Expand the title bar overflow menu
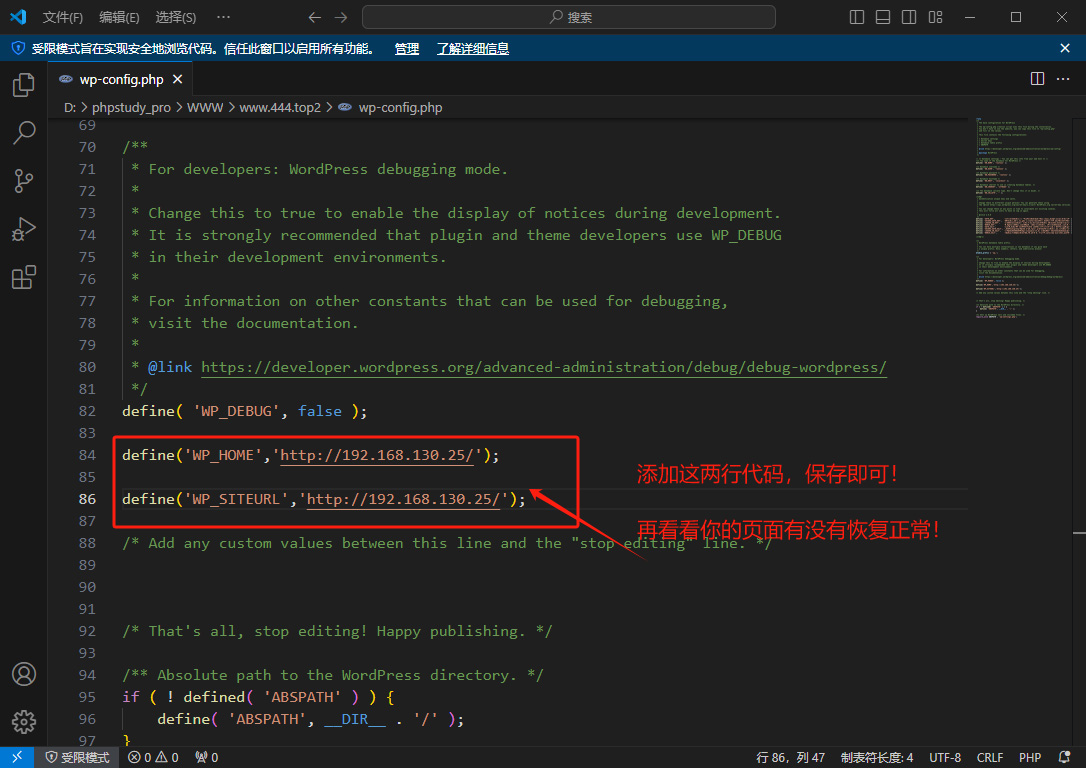The image size is (1086, 768). tap(222, 17)
